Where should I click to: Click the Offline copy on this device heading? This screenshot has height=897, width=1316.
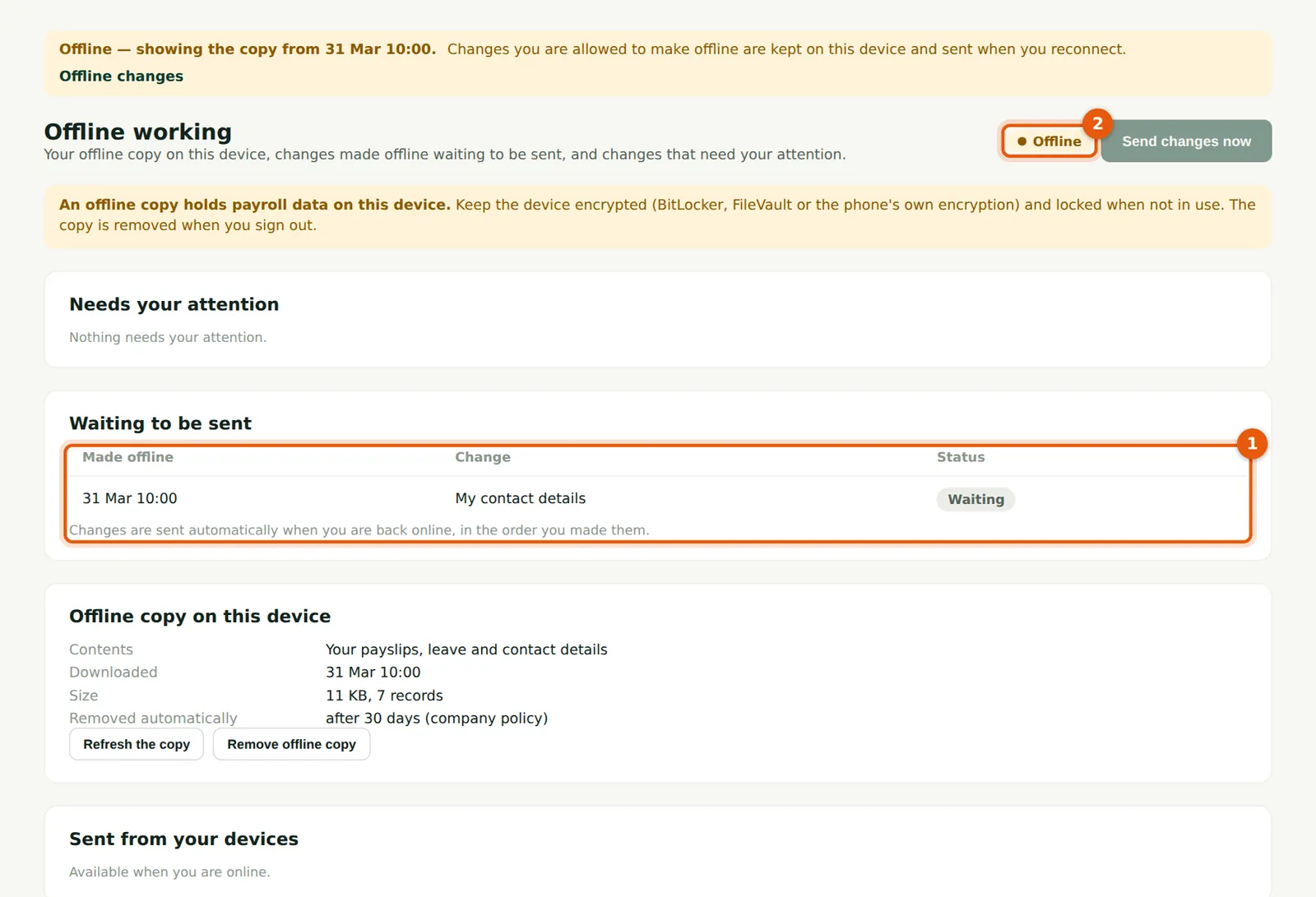[x=200, y=616]
